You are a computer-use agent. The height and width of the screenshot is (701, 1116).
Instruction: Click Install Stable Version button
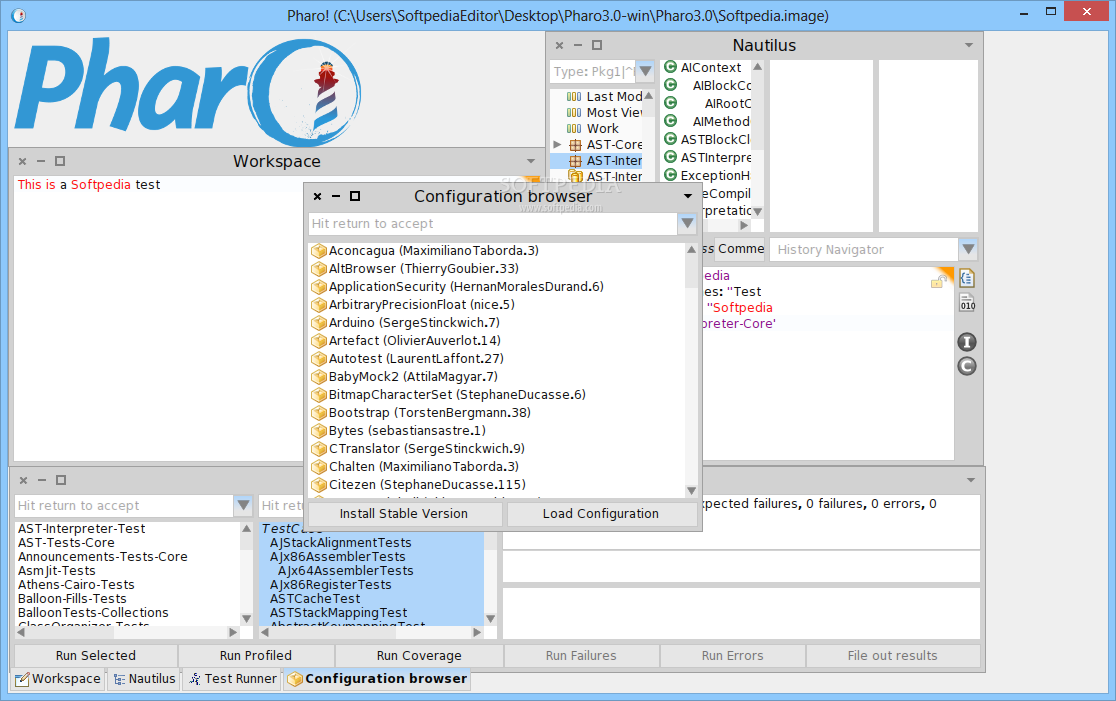pos(404,514)
